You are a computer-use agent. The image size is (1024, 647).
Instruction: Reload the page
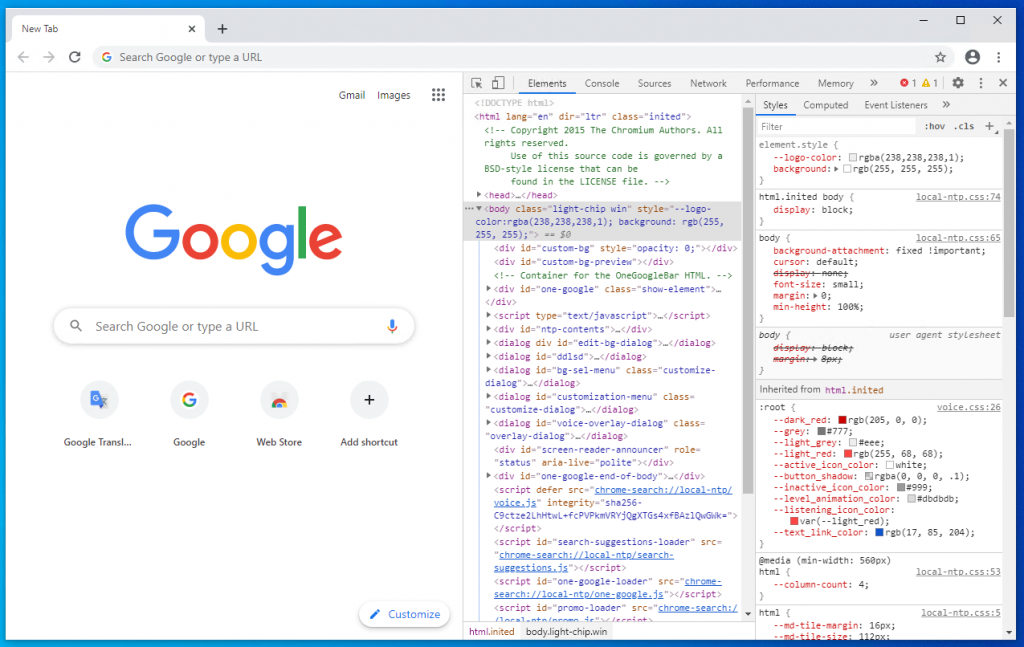click(74, 57)
